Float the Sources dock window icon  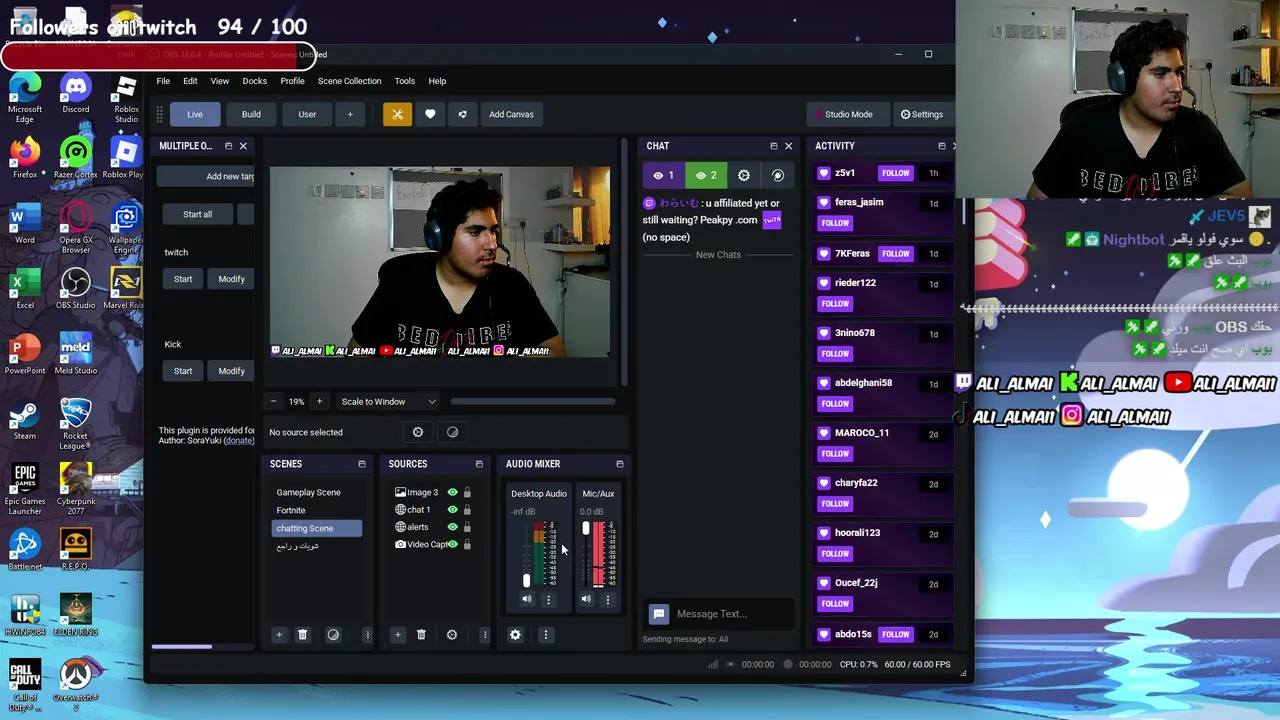(x=479, y=464)
